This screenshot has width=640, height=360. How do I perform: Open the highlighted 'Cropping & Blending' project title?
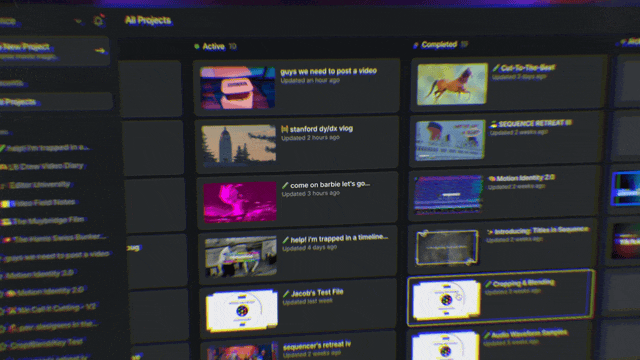point(524,283)
